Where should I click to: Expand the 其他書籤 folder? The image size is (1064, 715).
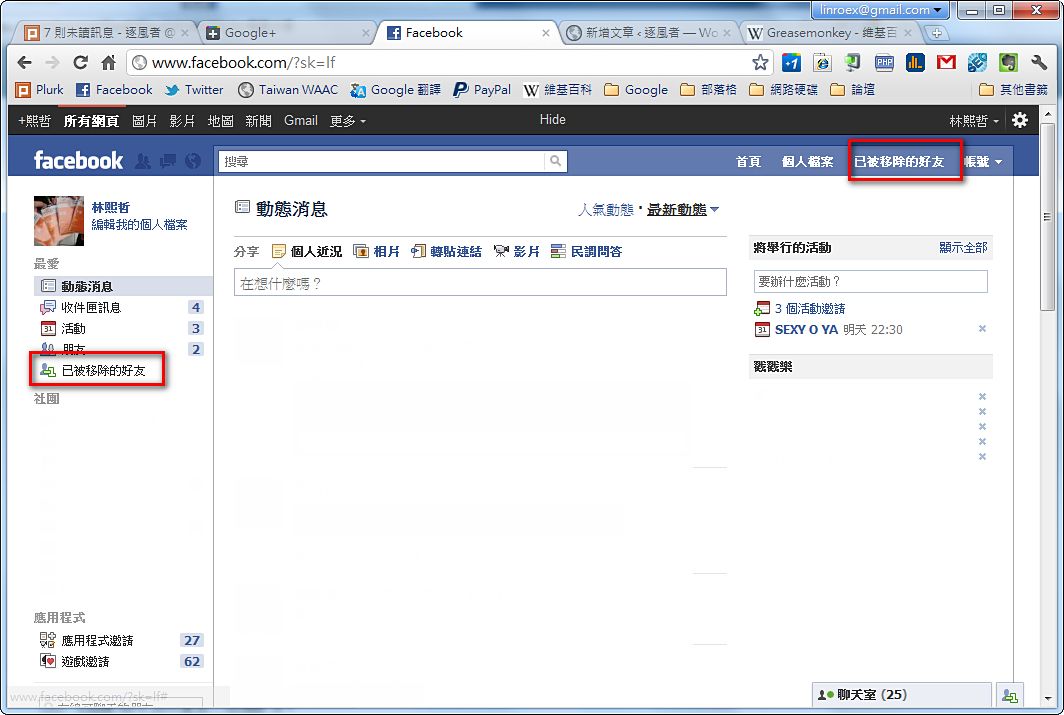click(1014, 90)
